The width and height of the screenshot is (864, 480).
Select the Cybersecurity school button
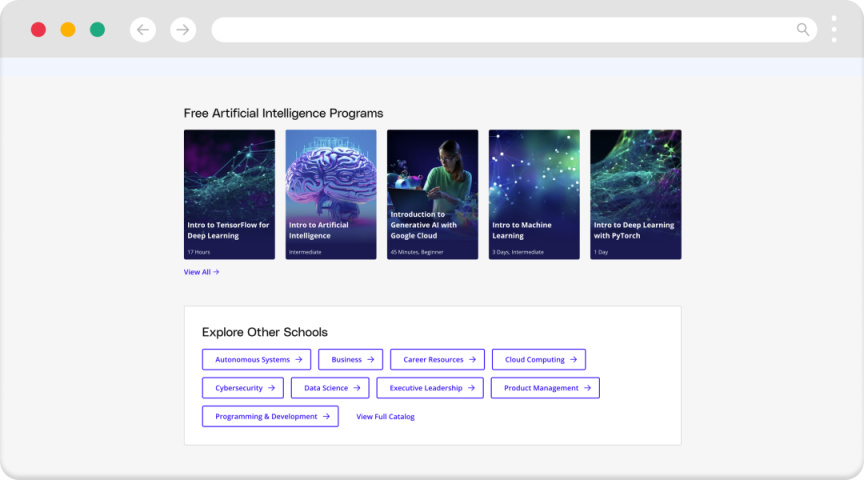243,388
